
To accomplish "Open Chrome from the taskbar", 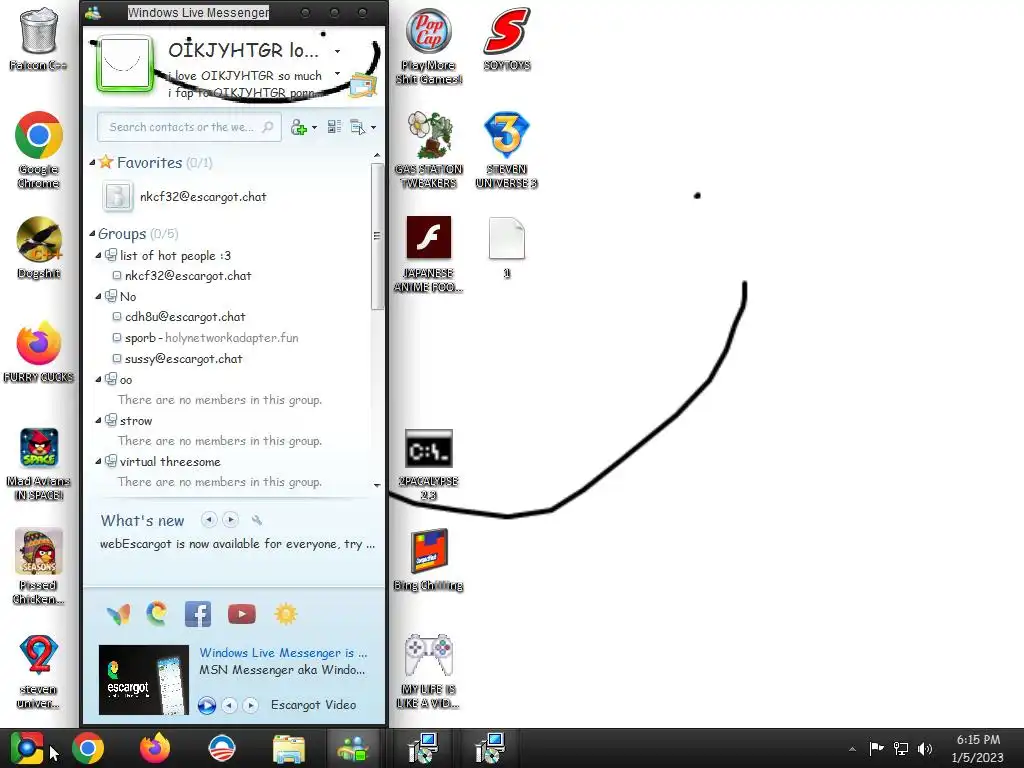I will pyautogui.click(x=88, y=748).
